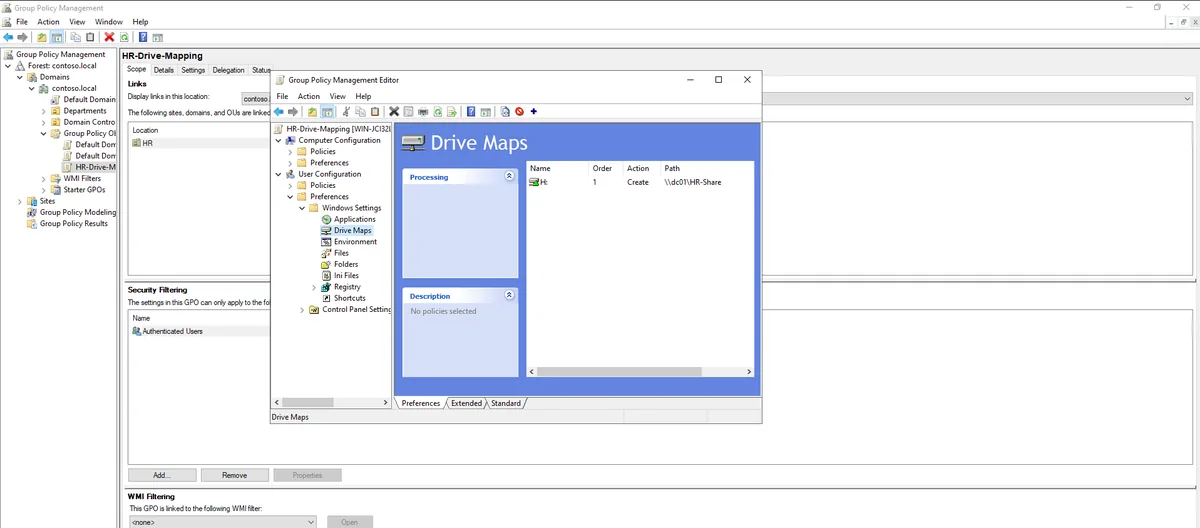
Task: Expand the Sites node in Group Policy Management
Action: (20, 201)
